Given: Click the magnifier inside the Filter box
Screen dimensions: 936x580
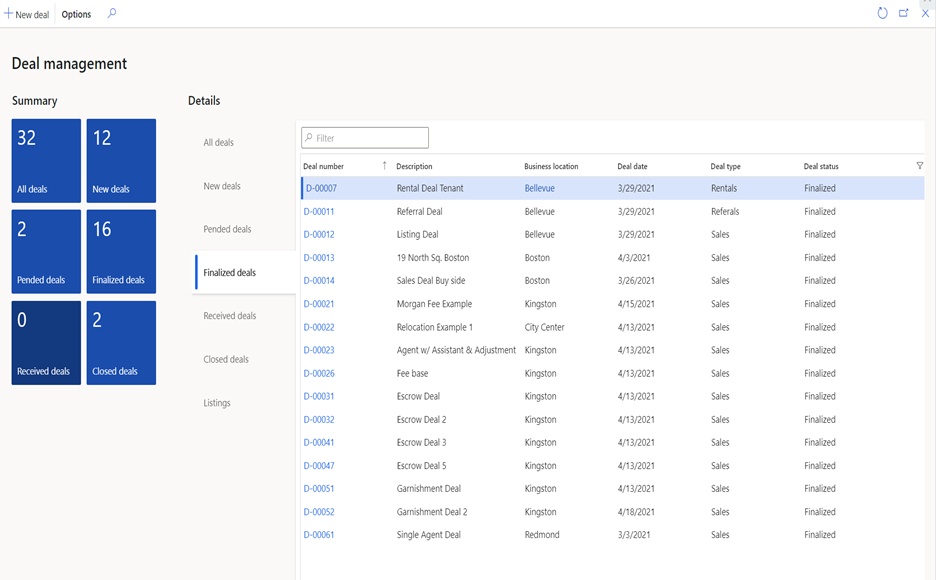Looking at the screenshot, I should [x=312, y=137].
